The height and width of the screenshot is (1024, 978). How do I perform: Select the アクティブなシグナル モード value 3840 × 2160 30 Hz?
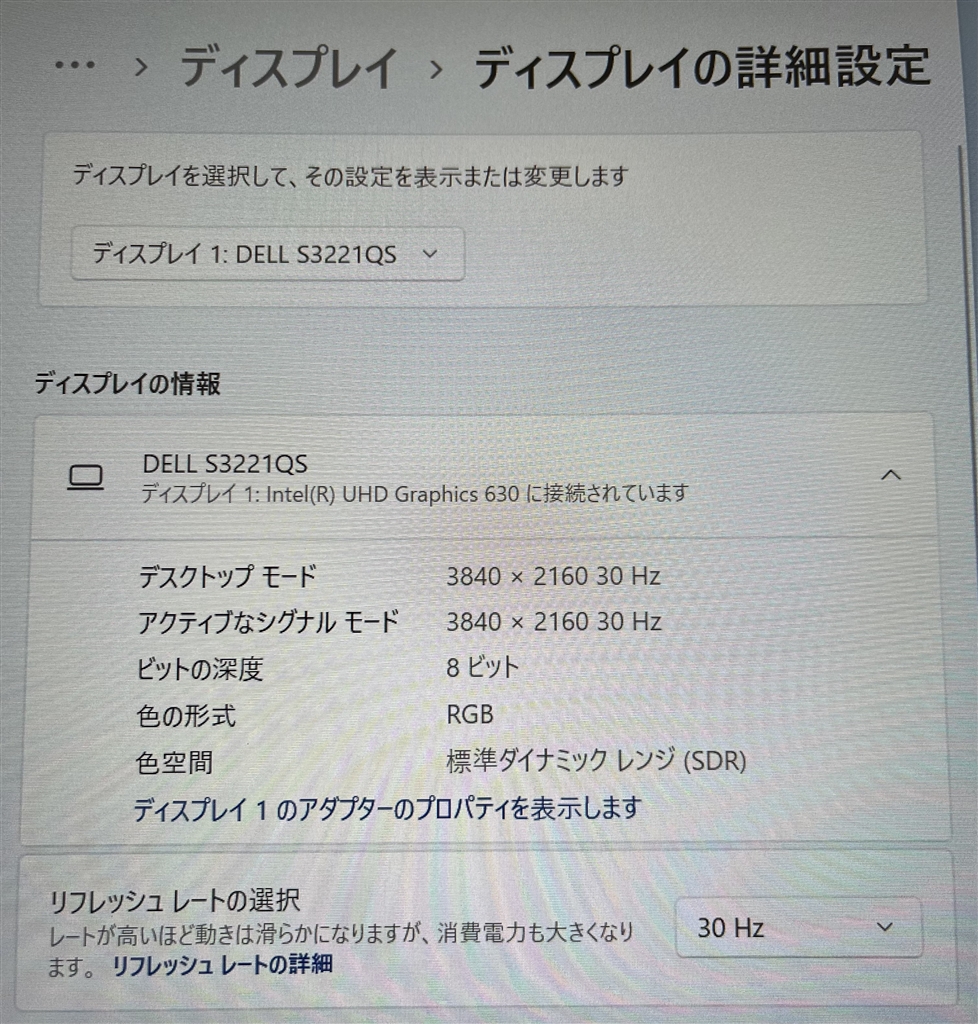554,622
